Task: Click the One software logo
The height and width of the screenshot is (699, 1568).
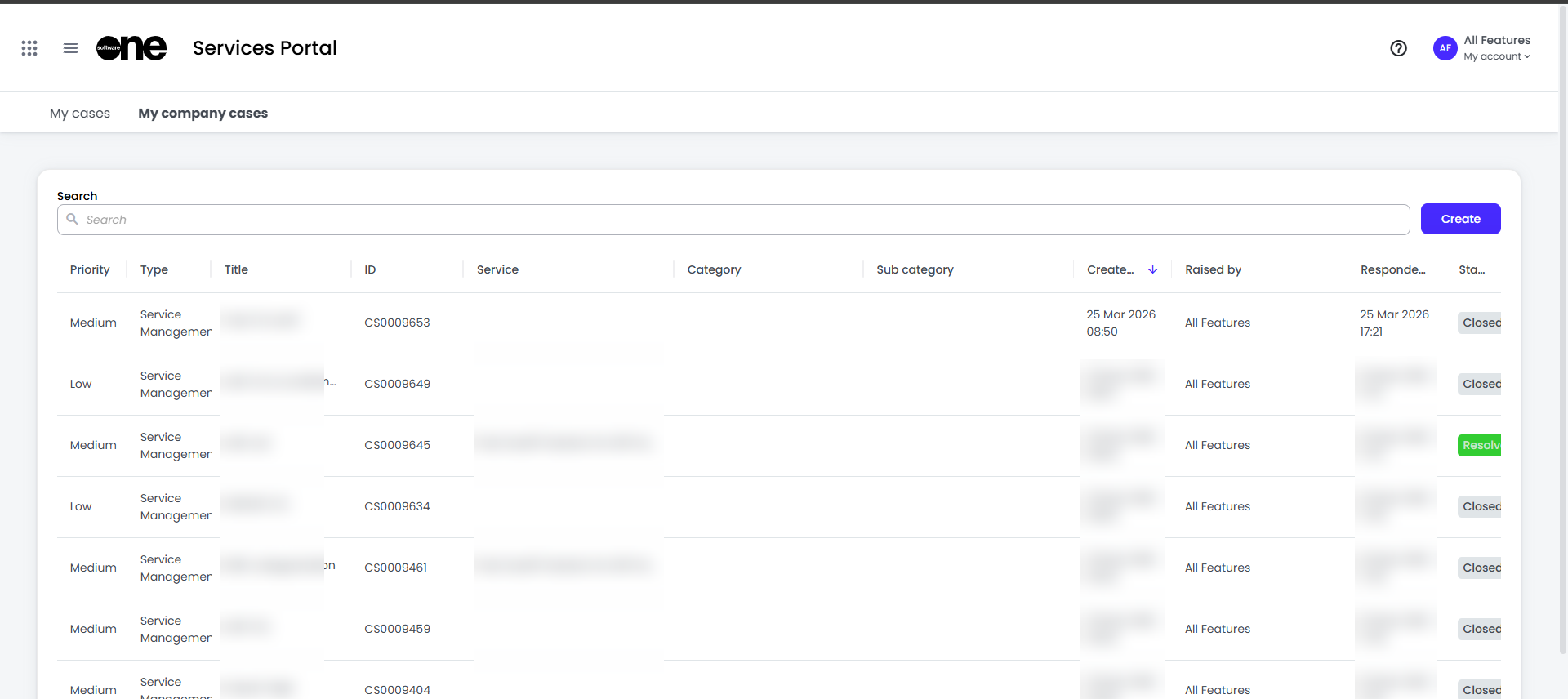Action: pos(131,48)
